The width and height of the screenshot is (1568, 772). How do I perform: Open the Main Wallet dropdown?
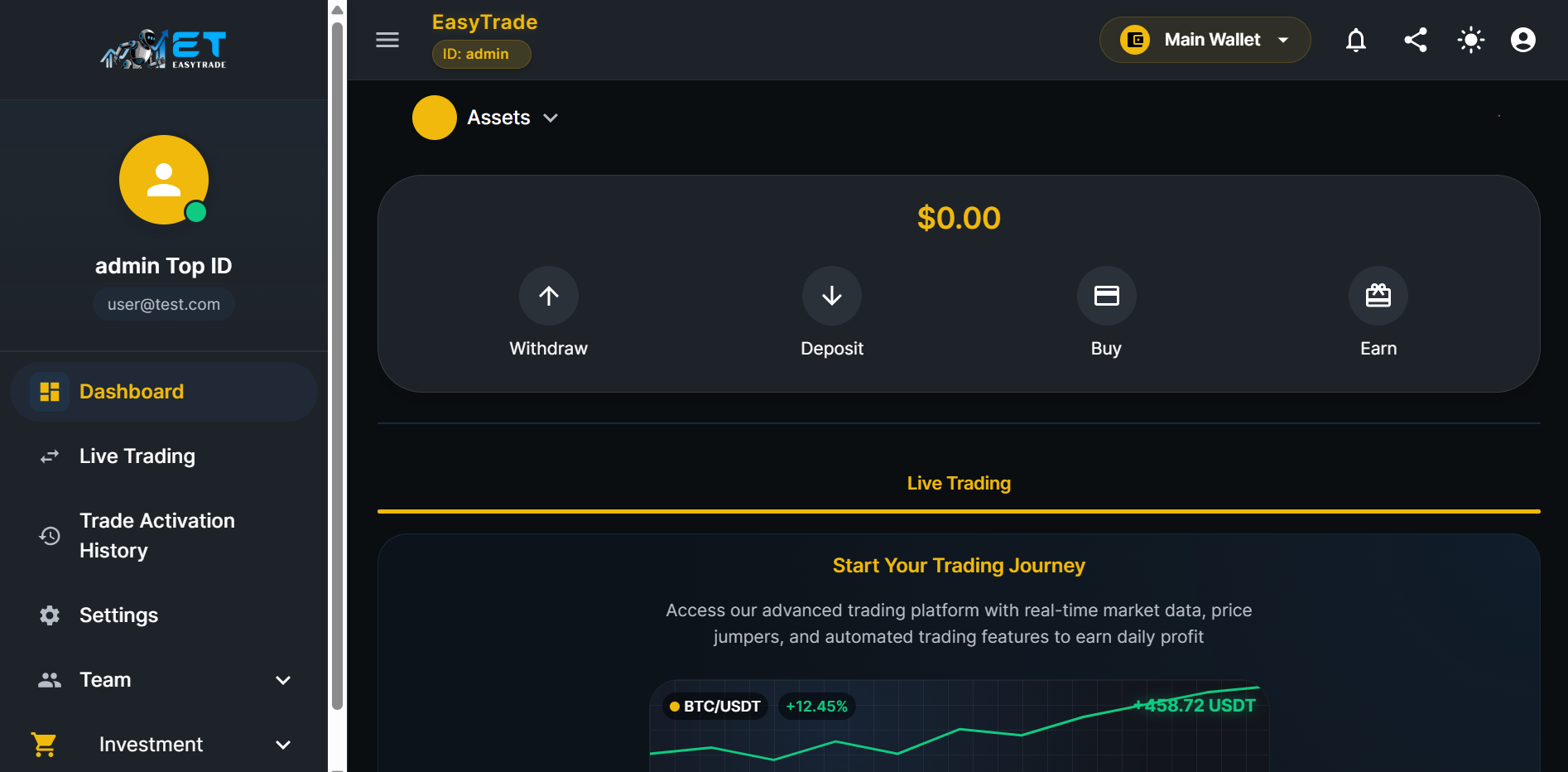[1205, 40]
